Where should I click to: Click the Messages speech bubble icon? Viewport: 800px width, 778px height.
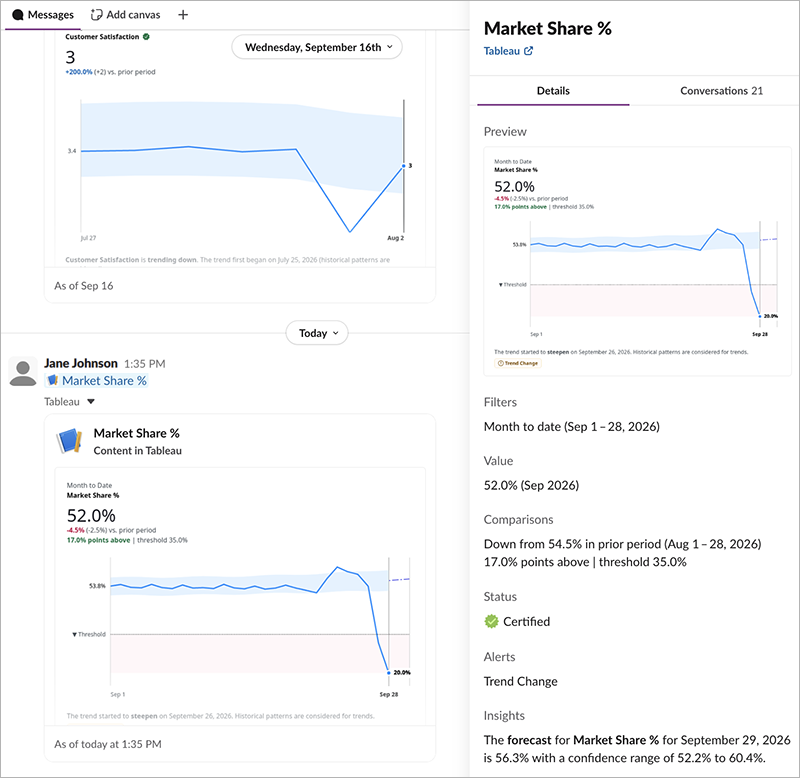tap(18, 15)
